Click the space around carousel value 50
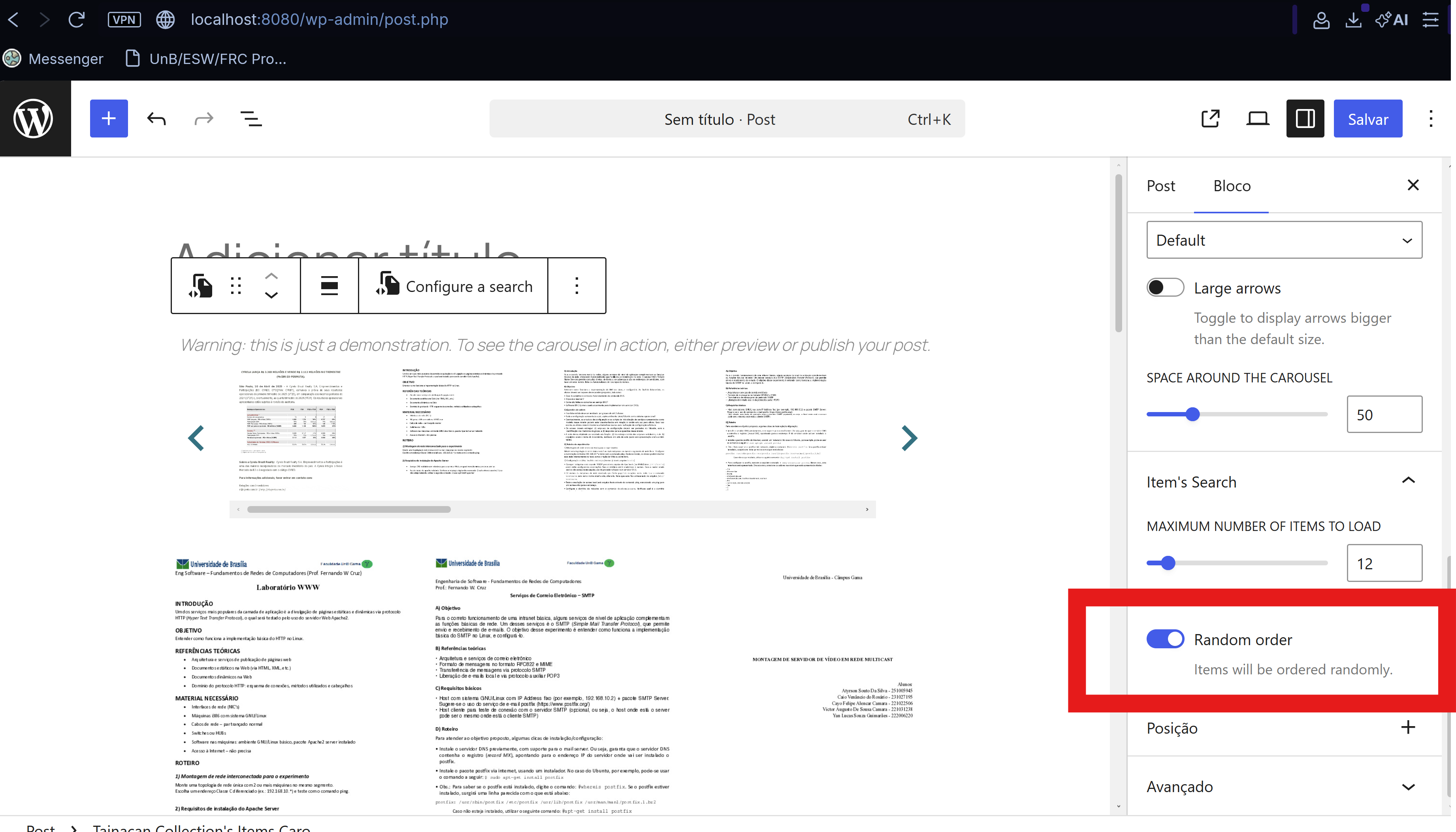The width and height of the screenshot is (1456, 832). [1384, 414]
